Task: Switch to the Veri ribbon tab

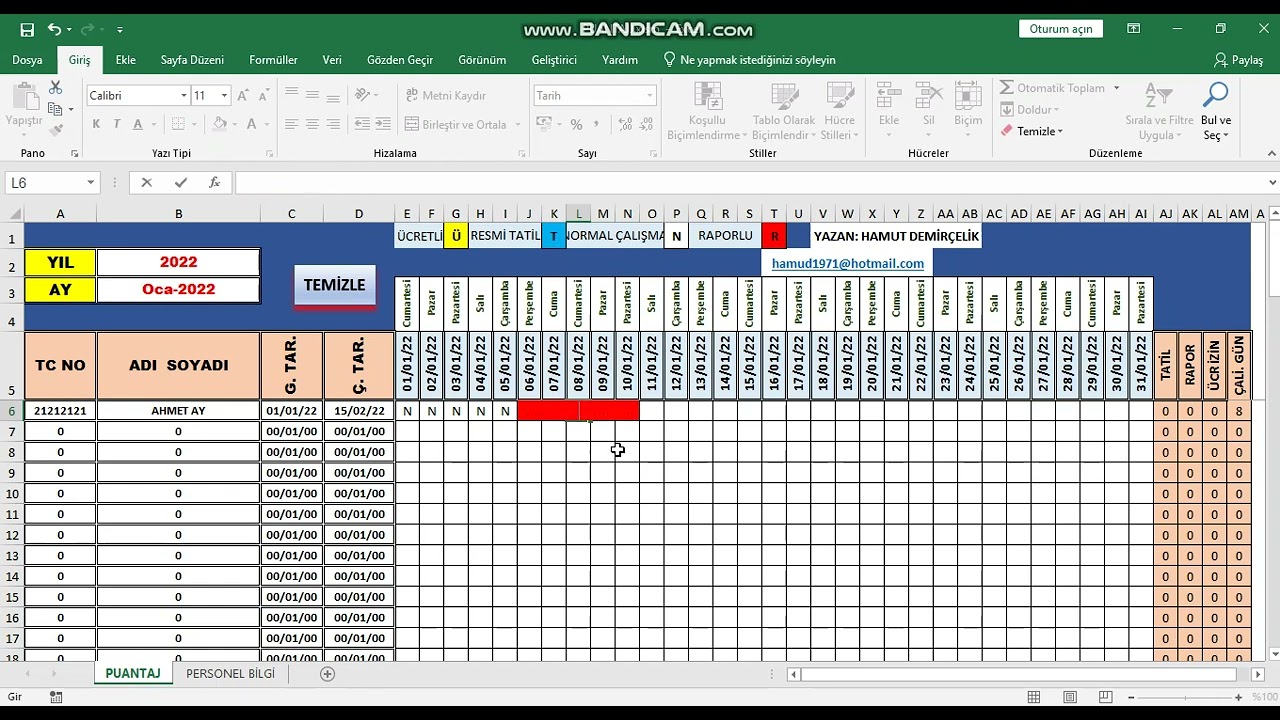Action: [x=332, y=60]
